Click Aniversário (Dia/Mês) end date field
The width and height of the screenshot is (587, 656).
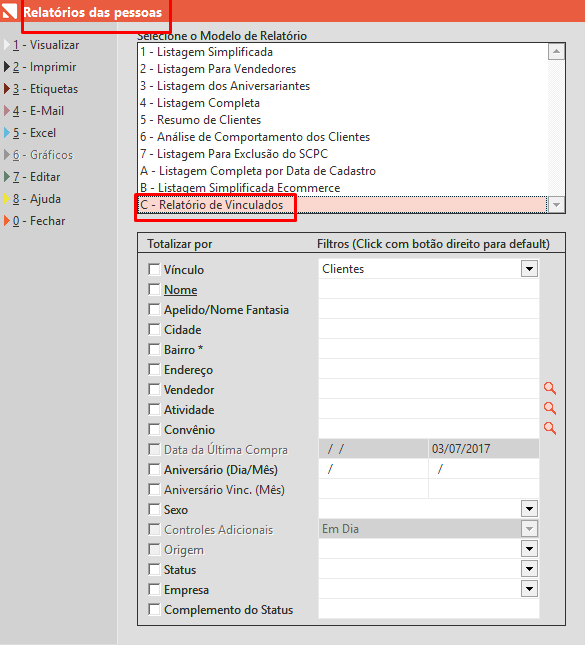pos(484,469)
